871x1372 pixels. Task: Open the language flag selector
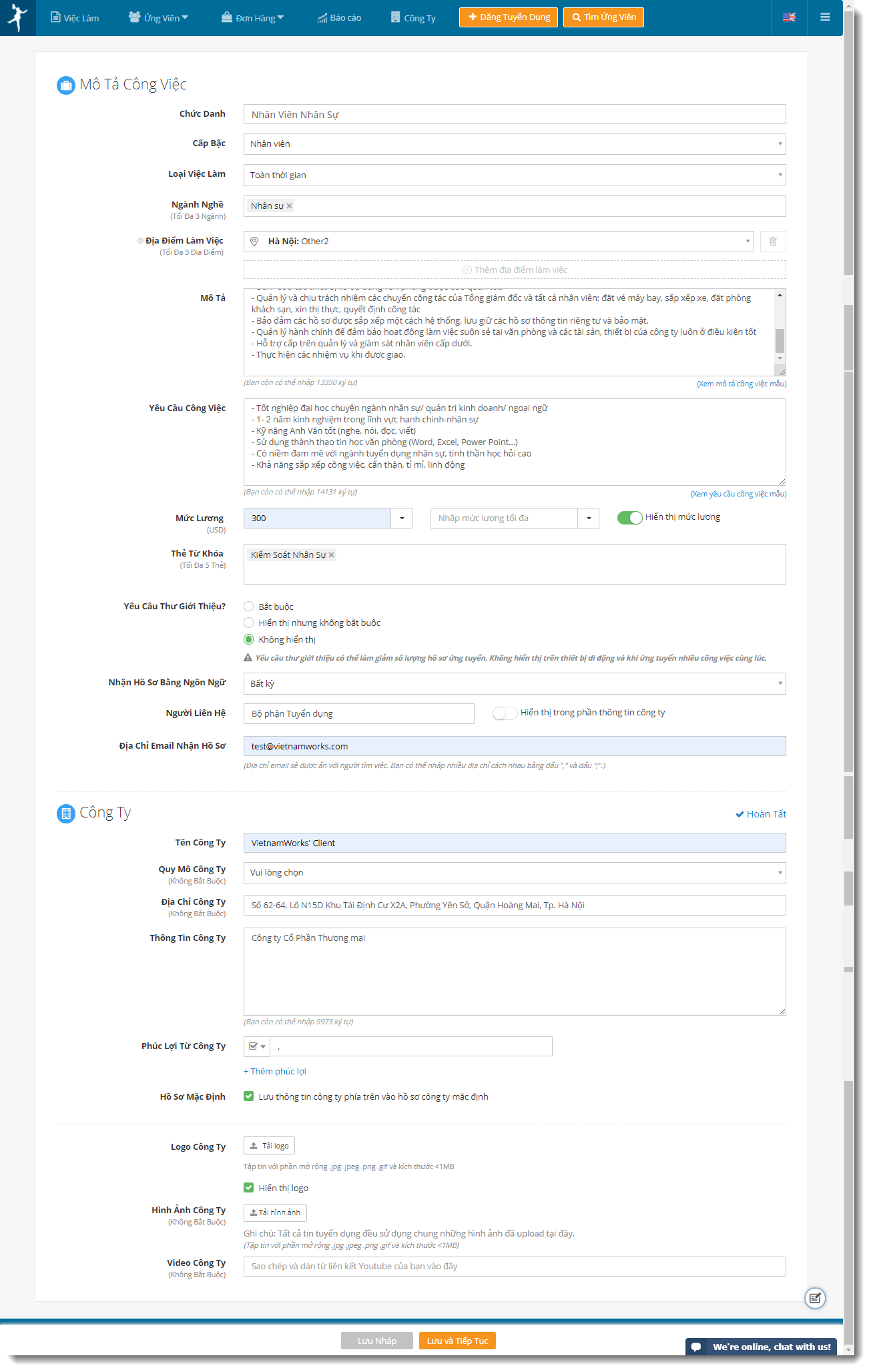(x=789, y=17)
